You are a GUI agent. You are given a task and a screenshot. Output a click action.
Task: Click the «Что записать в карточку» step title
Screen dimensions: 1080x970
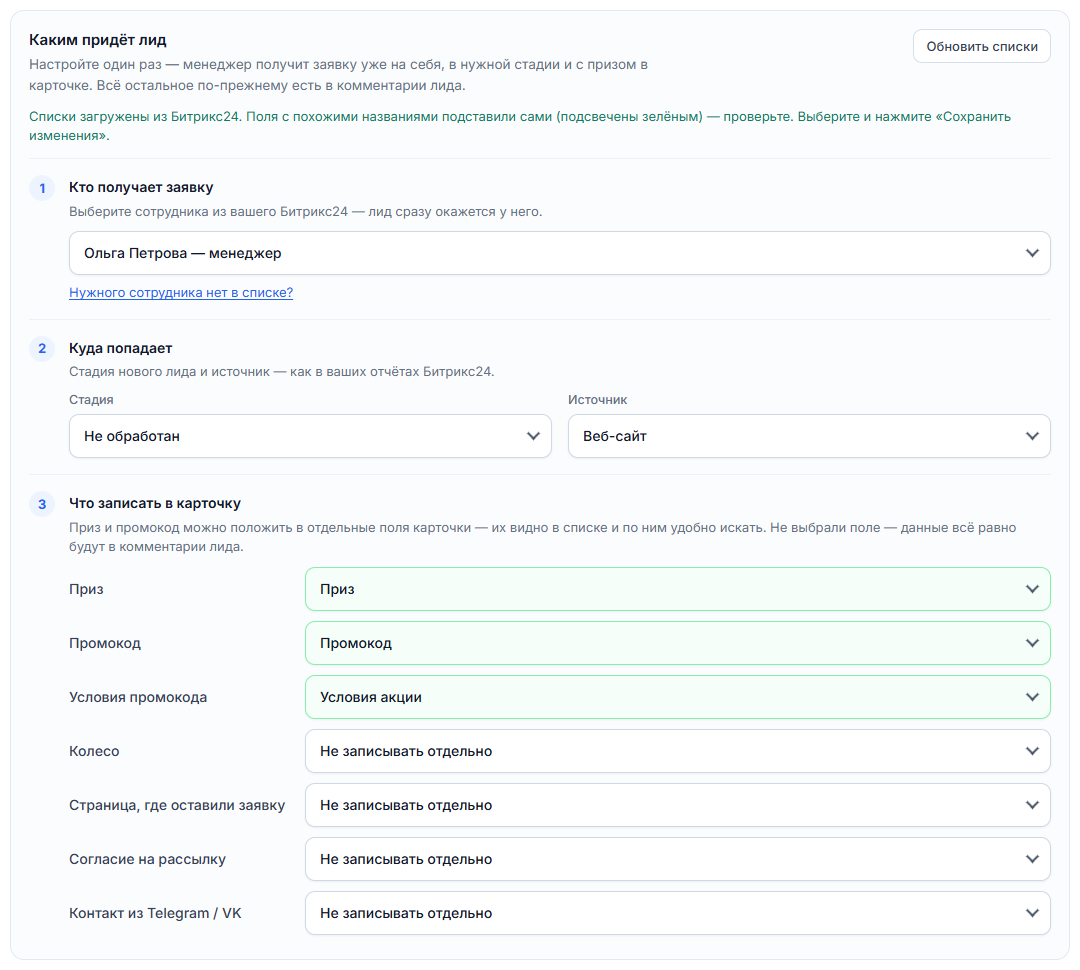click(x=155, y=504)
